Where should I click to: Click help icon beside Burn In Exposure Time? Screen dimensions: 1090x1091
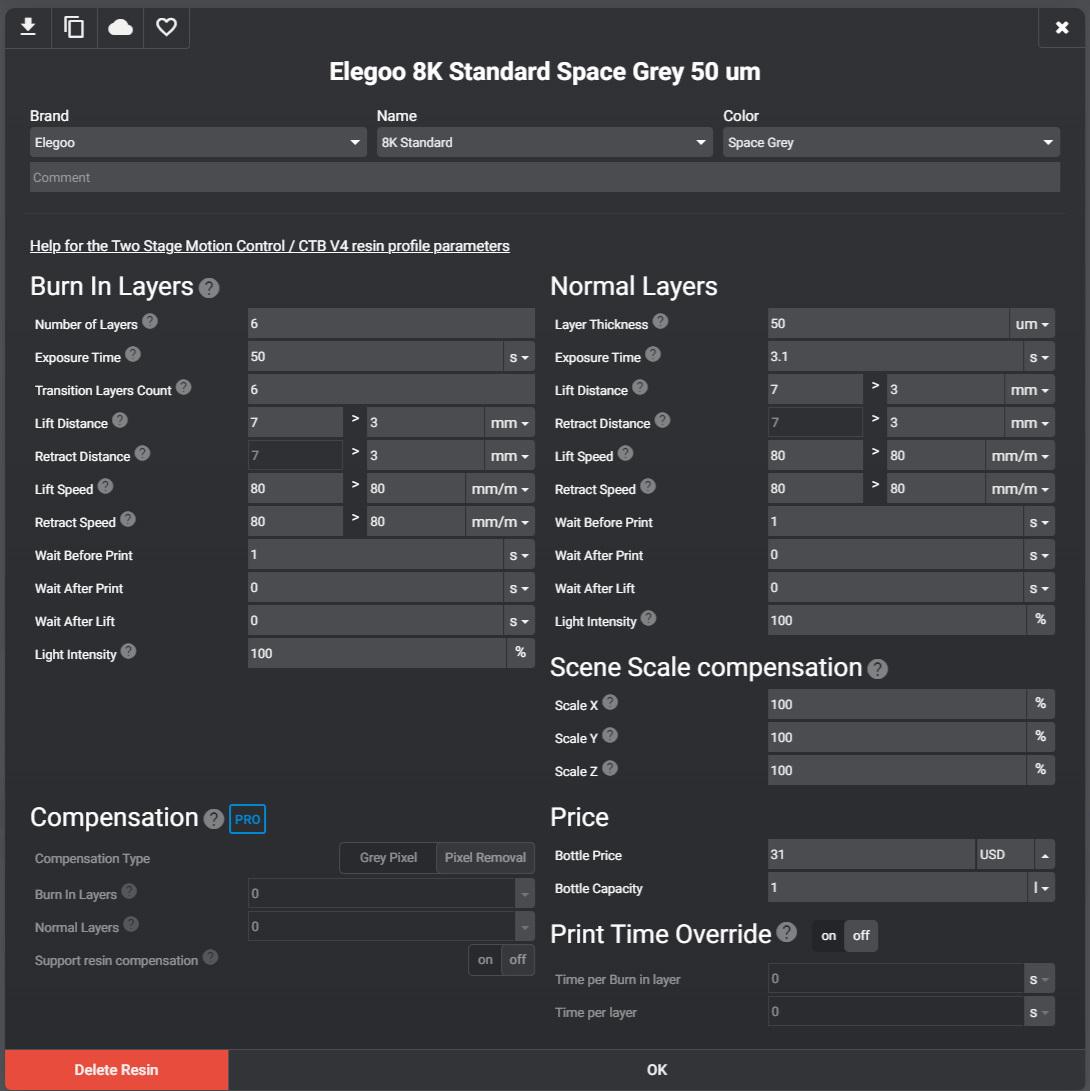(134, 354)
